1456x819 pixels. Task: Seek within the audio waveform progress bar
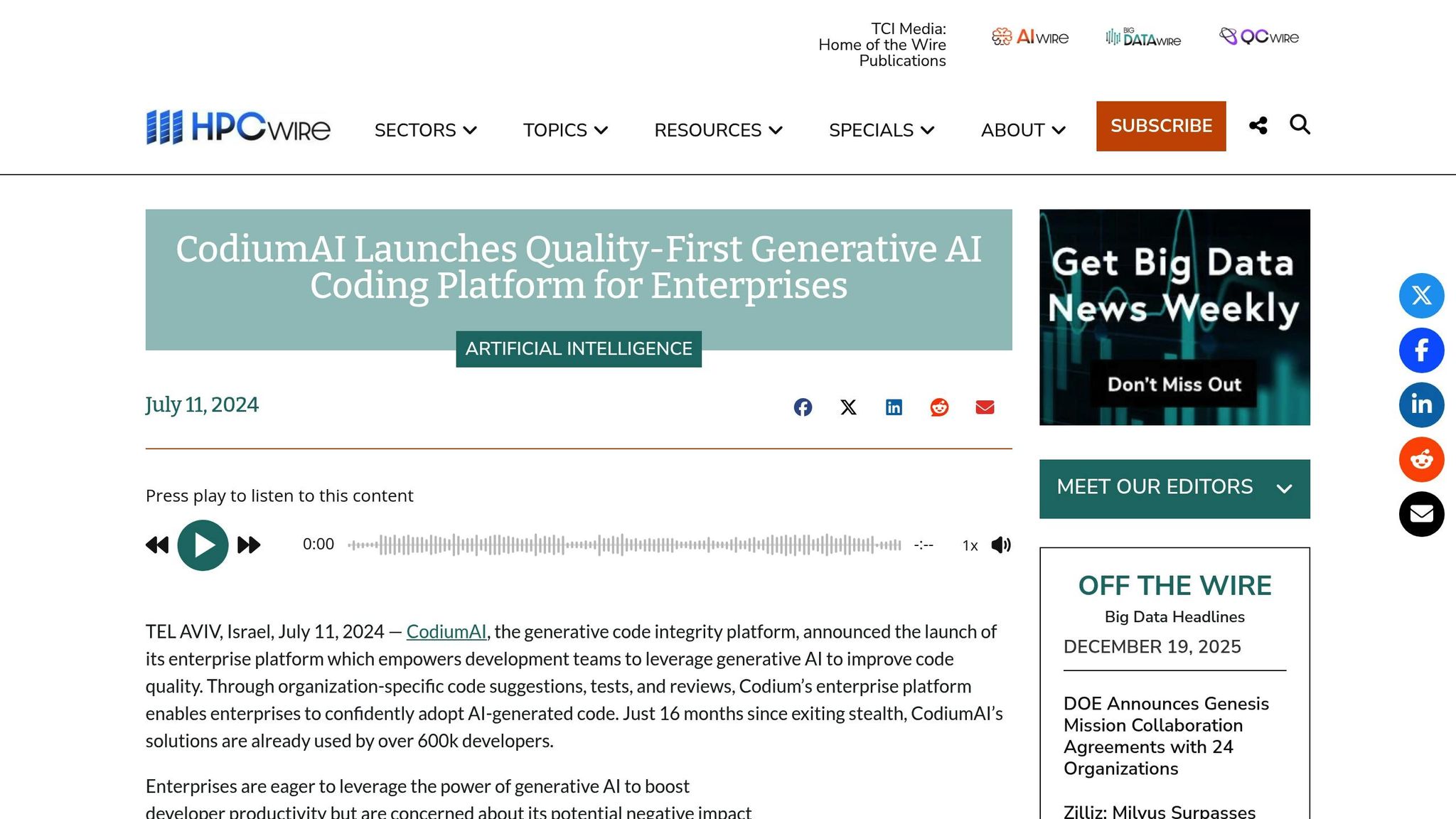pyautogui.click(x=624, y=545)
